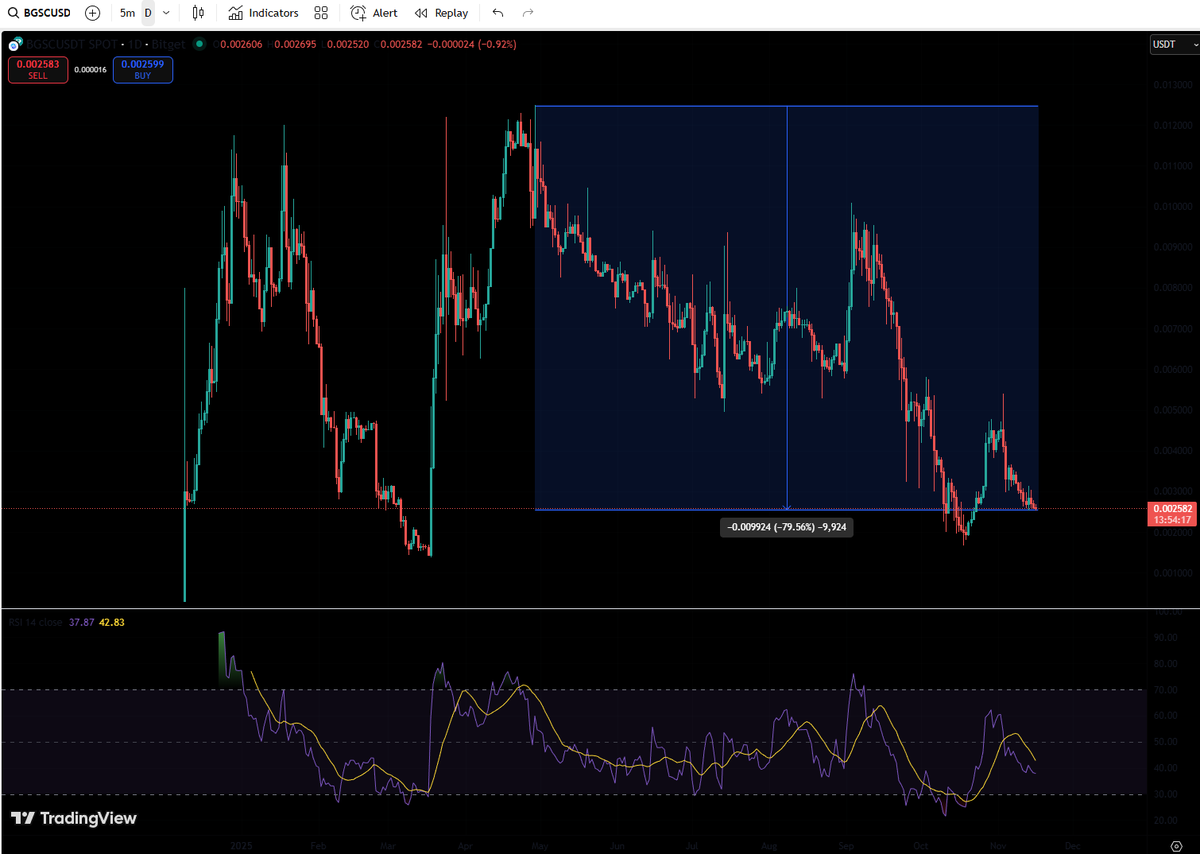Click the add symbol plus icon

[x=93, y=13]
